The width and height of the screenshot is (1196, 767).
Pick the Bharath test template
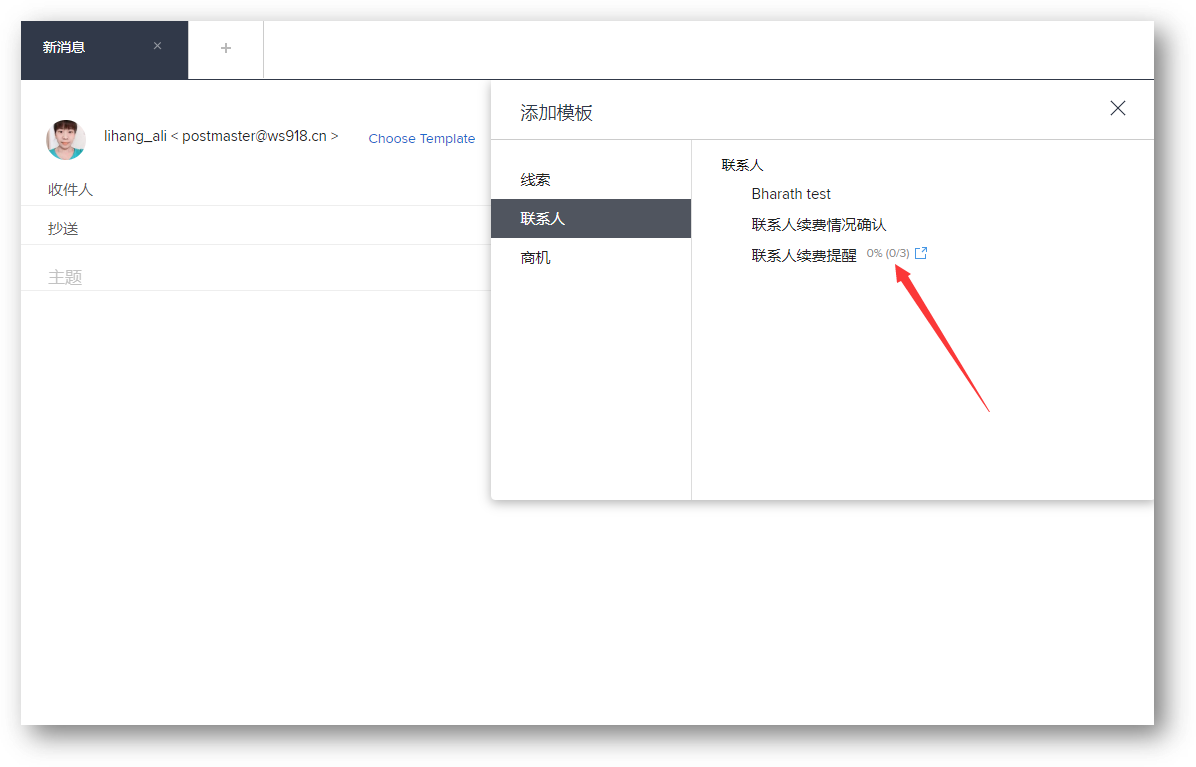tap(791, 194)
